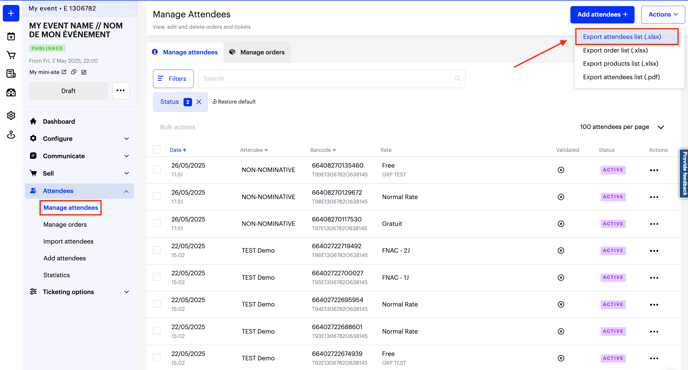Check the row with barcode 66408270135460
This screenshot has width=688, height=370.
click(157, 169)
